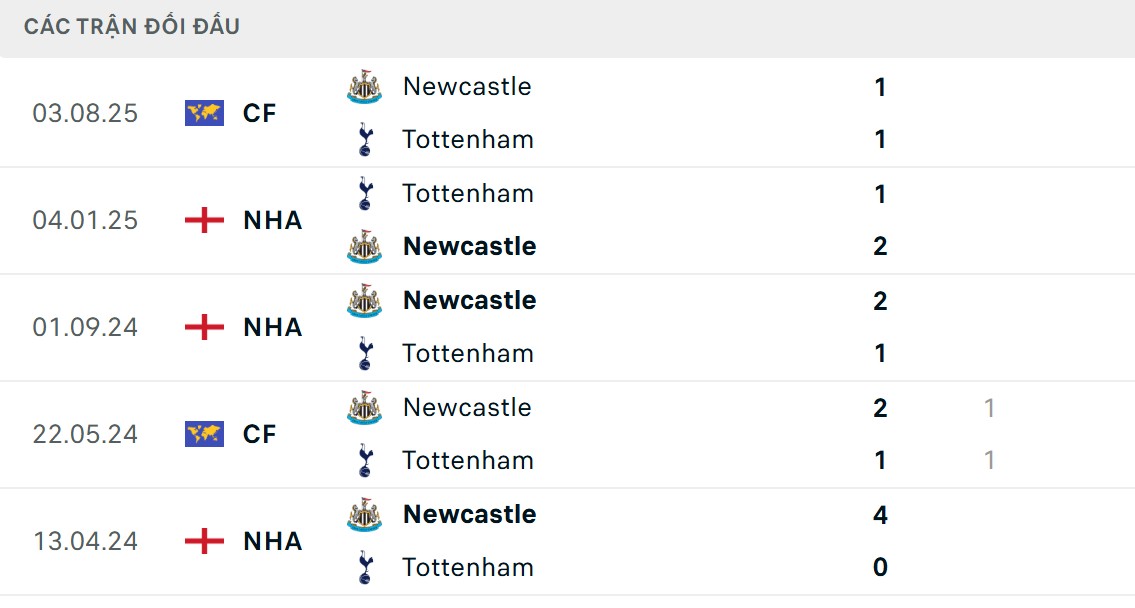This screenshot has height=608, width=1135.
Task: Open the Newcastle team name in the 04.01.25 match
Action: 468,246
